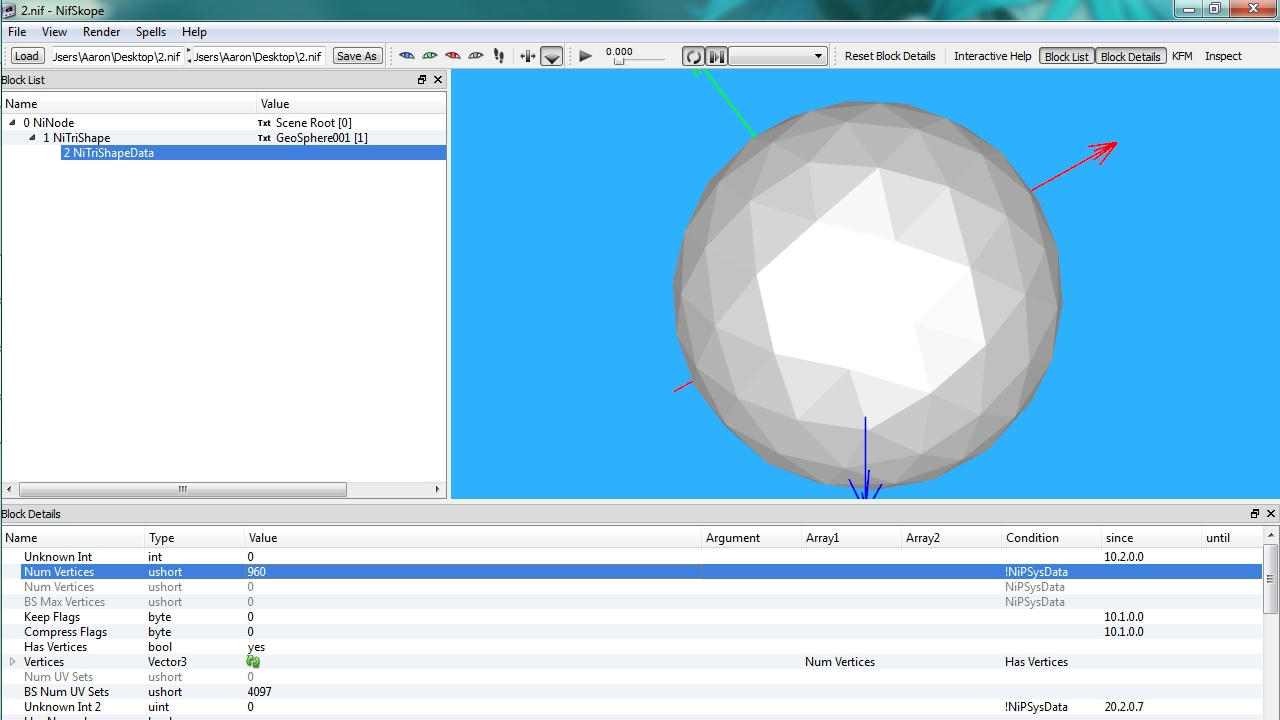Screen dimensions: 1280x720
Task: Toggle the Block Details toolbar button
Action: [1130, 56]
